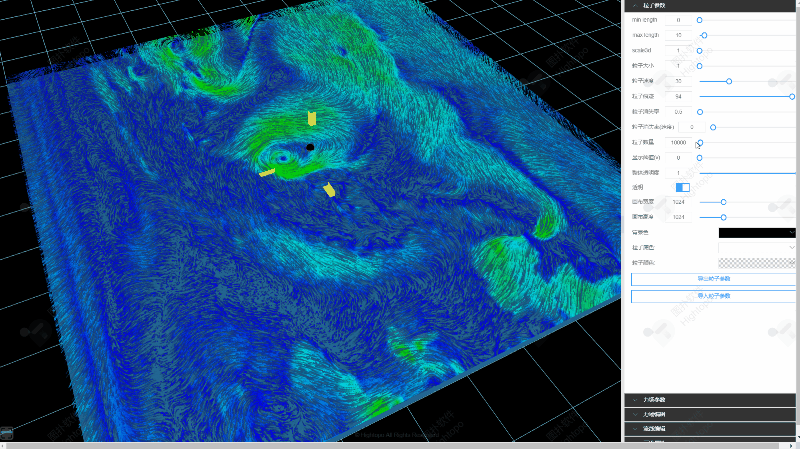Image resolution: width=800 pixels, height=449 pixels.
Task: Expand the second collapsed dark section header
Action: coord(710,414)
